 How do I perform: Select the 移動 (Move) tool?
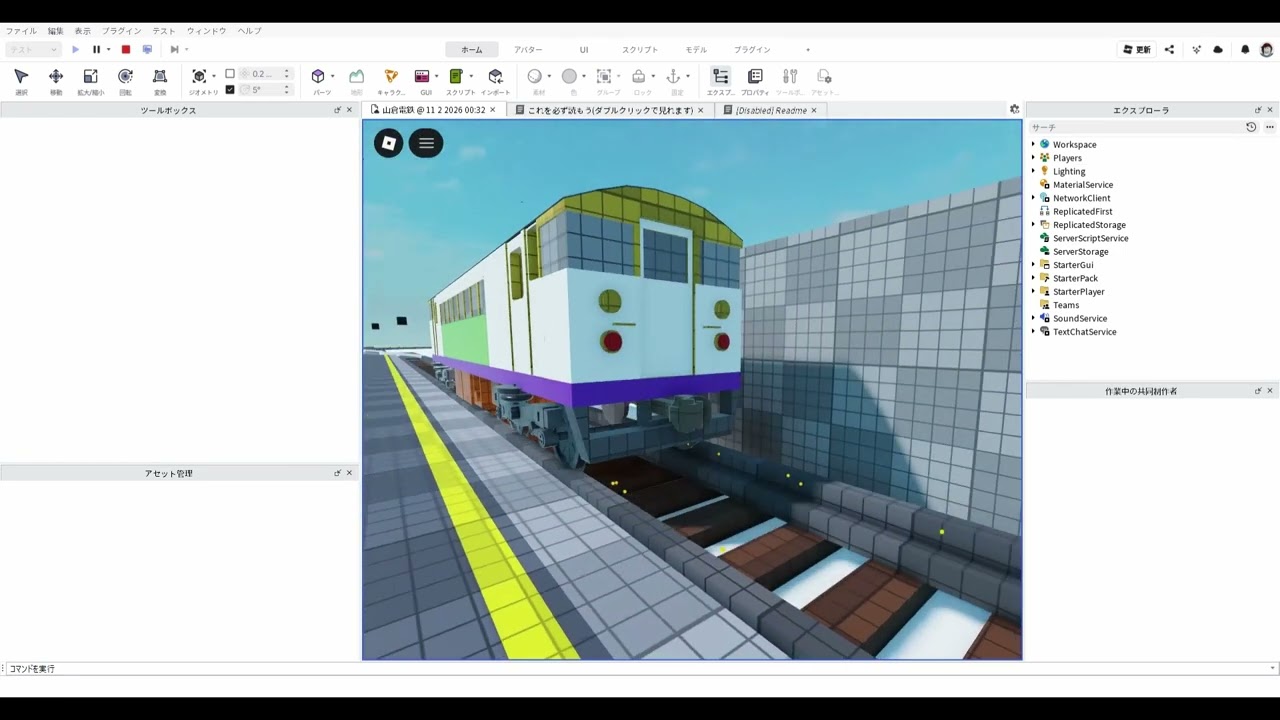[56, 81]
